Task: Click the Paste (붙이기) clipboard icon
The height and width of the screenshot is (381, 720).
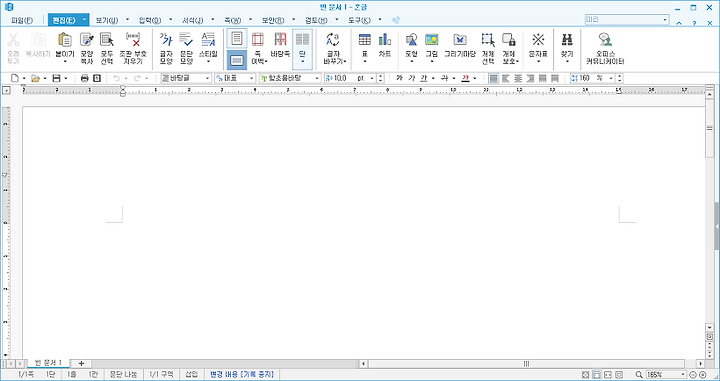Action: [x=65, y=40]
